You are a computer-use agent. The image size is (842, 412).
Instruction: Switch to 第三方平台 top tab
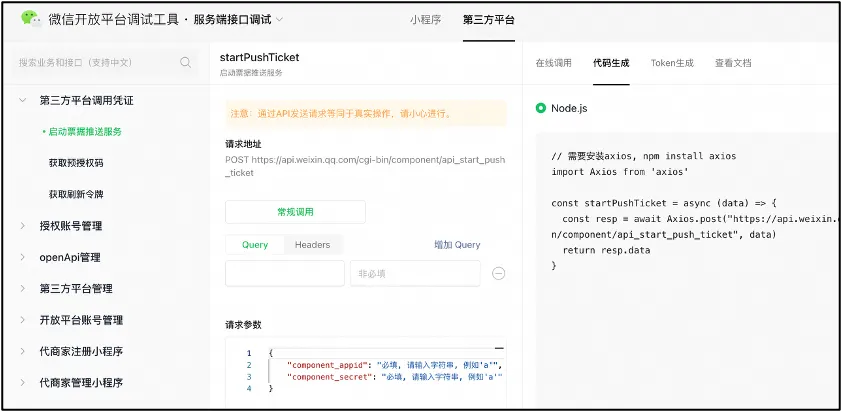pos(489,20)
